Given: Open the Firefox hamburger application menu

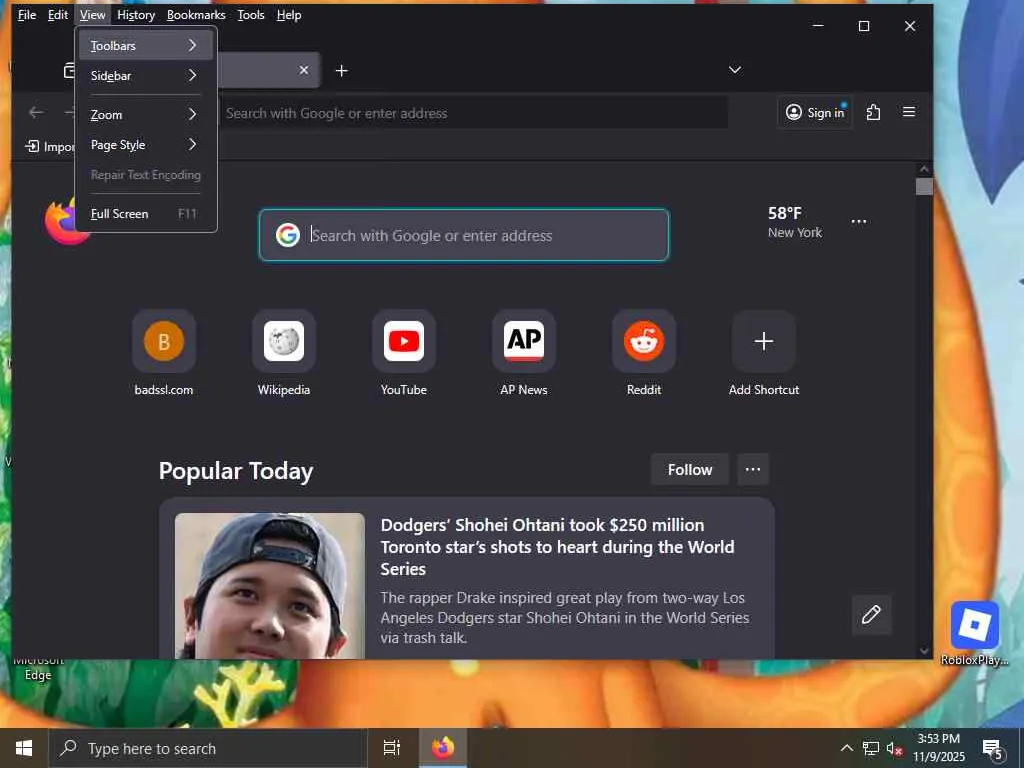Looking at the screenshot, I should [908, 112].
